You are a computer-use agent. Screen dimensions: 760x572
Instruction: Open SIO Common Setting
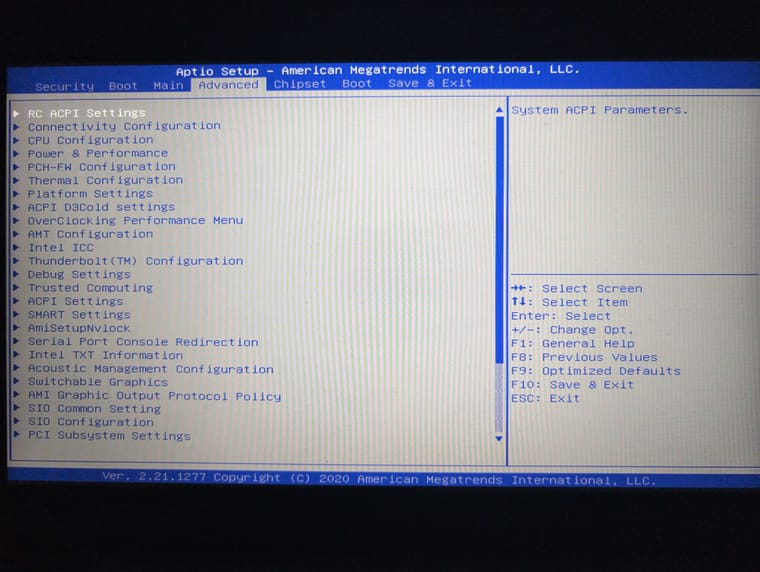point(94,409)
